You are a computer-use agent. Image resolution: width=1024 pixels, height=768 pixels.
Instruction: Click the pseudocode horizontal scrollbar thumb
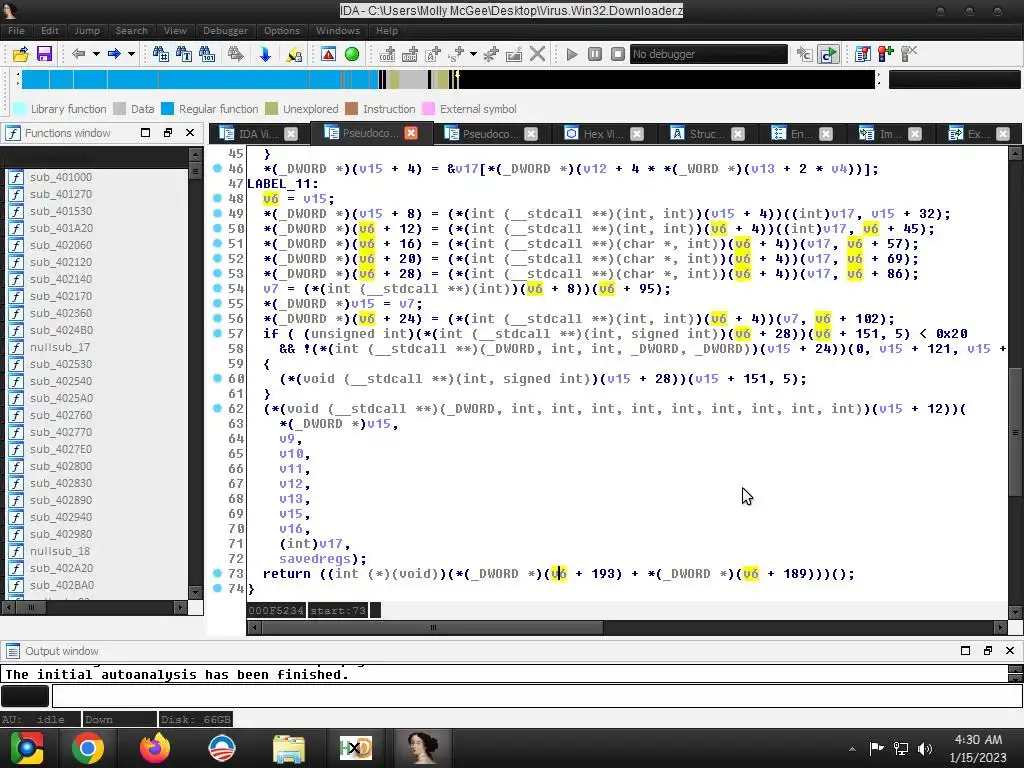[432, 628]
